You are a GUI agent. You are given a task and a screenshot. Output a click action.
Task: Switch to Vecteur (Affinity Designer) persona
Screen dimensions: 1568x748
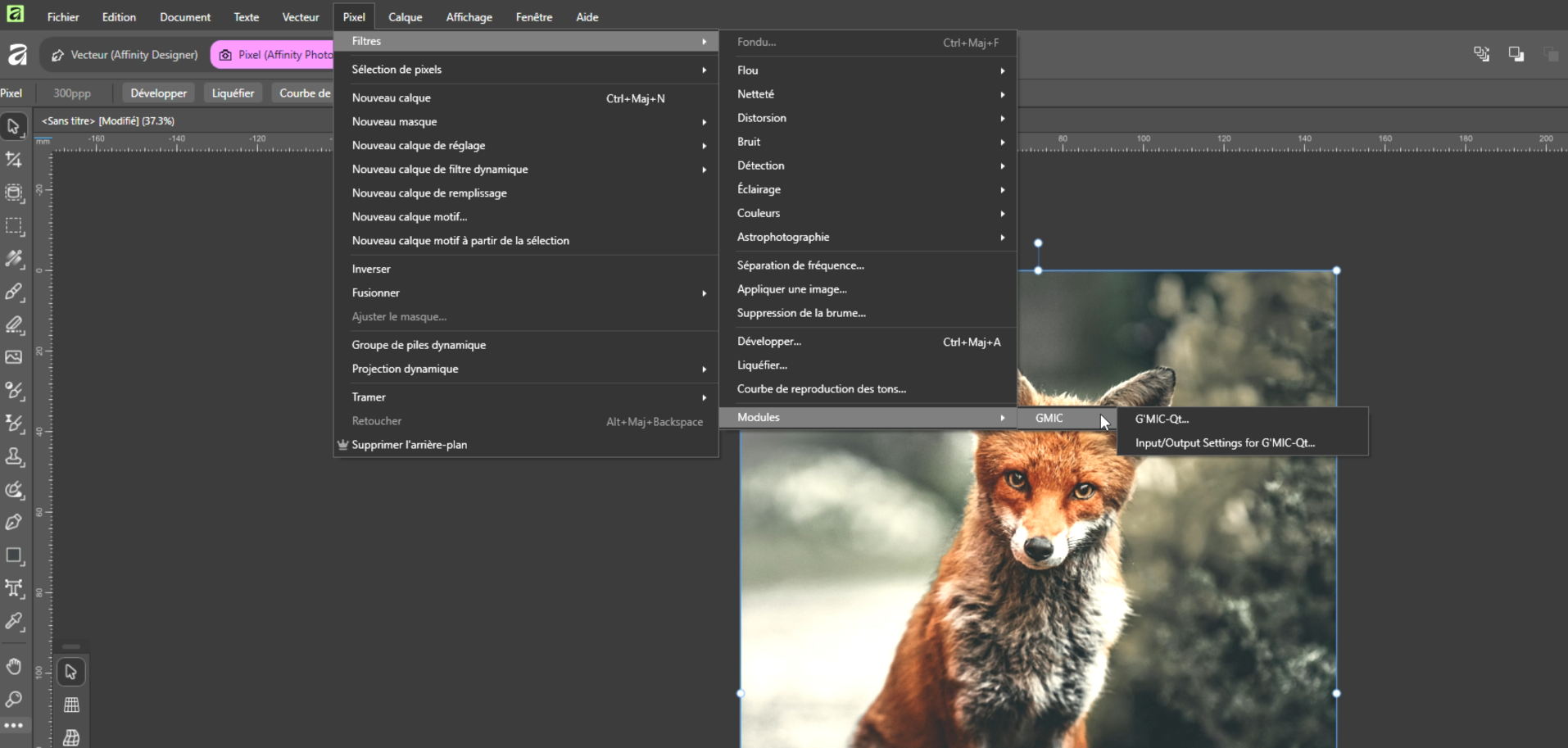pos(125,55)
